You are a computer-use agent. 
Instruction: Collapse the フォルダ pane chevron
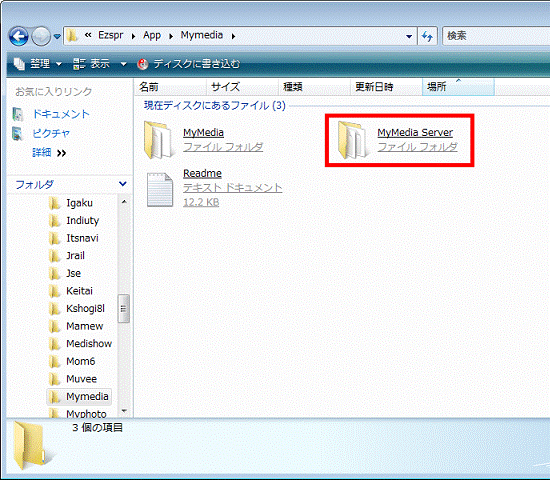122,184
